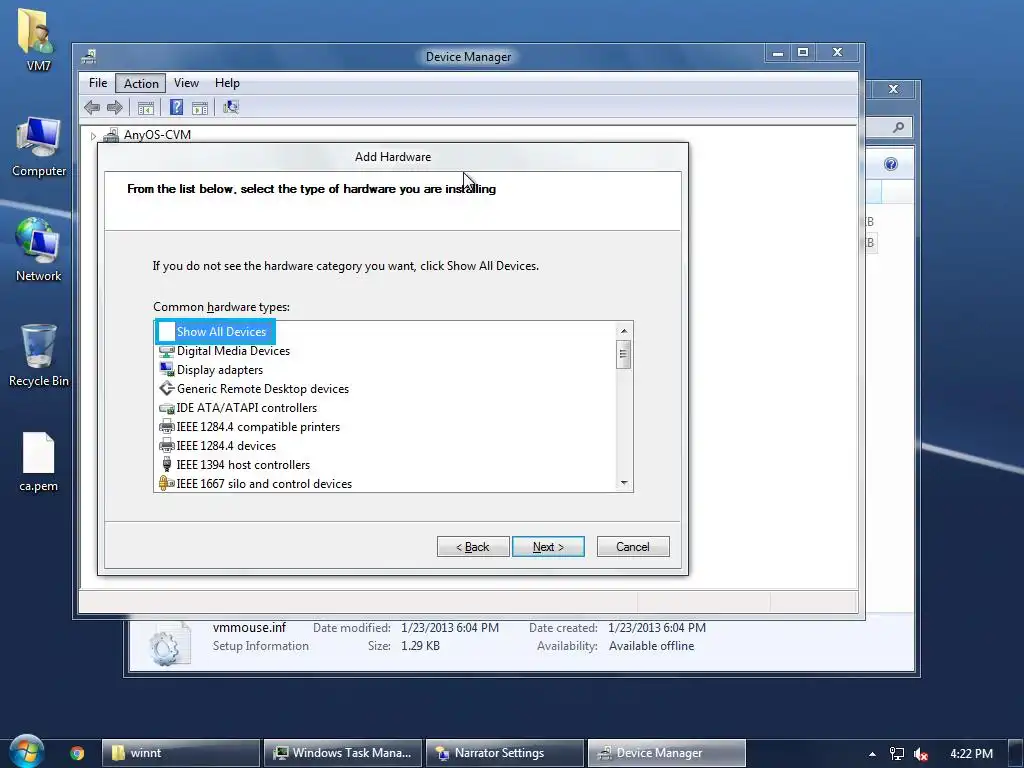
Task: Select IEEE 1284.4 devices entry
Action: coord(226,446)
